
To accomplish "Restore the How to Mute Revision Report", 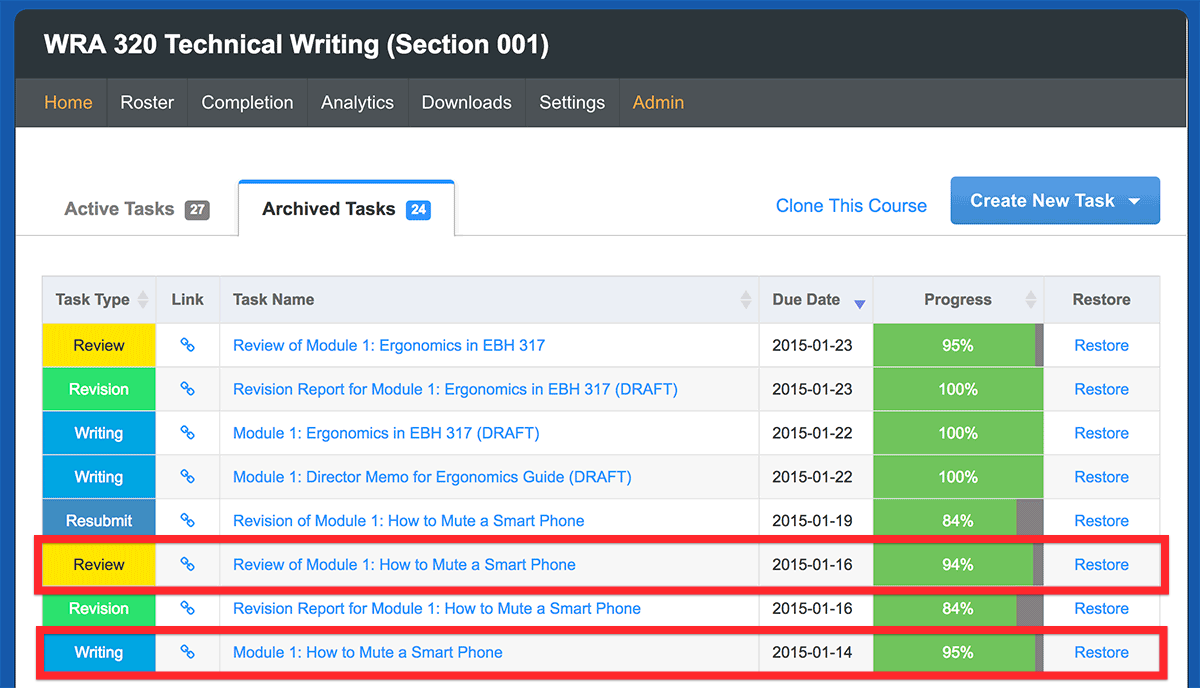I will (x=1101, y=609).
